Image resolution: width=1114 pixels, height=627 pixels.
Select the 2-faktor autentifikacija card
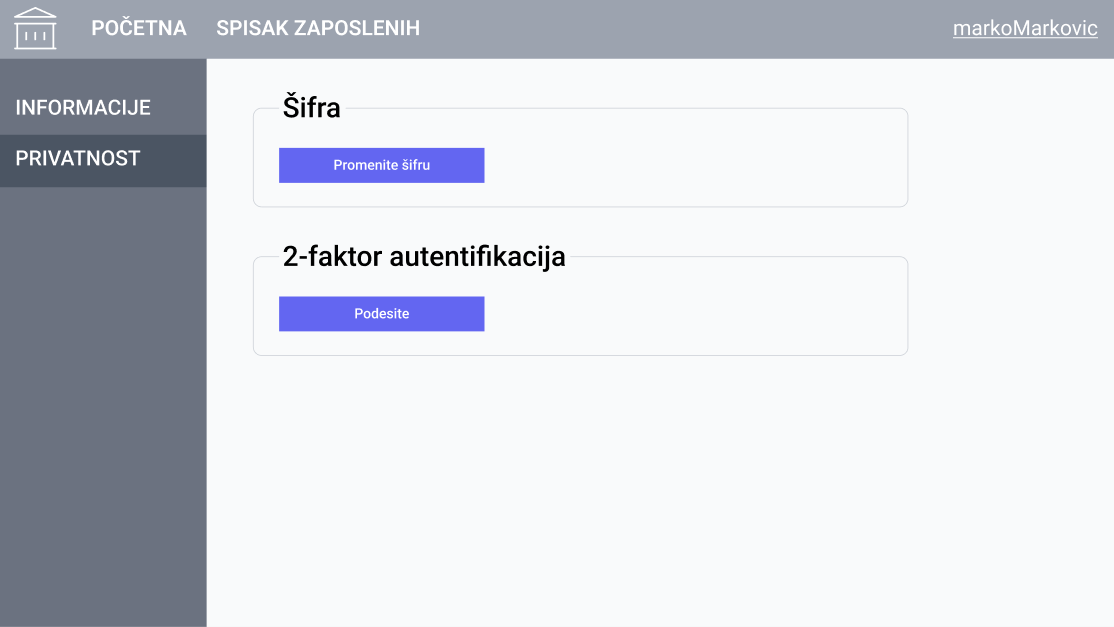tap(580, 306)
